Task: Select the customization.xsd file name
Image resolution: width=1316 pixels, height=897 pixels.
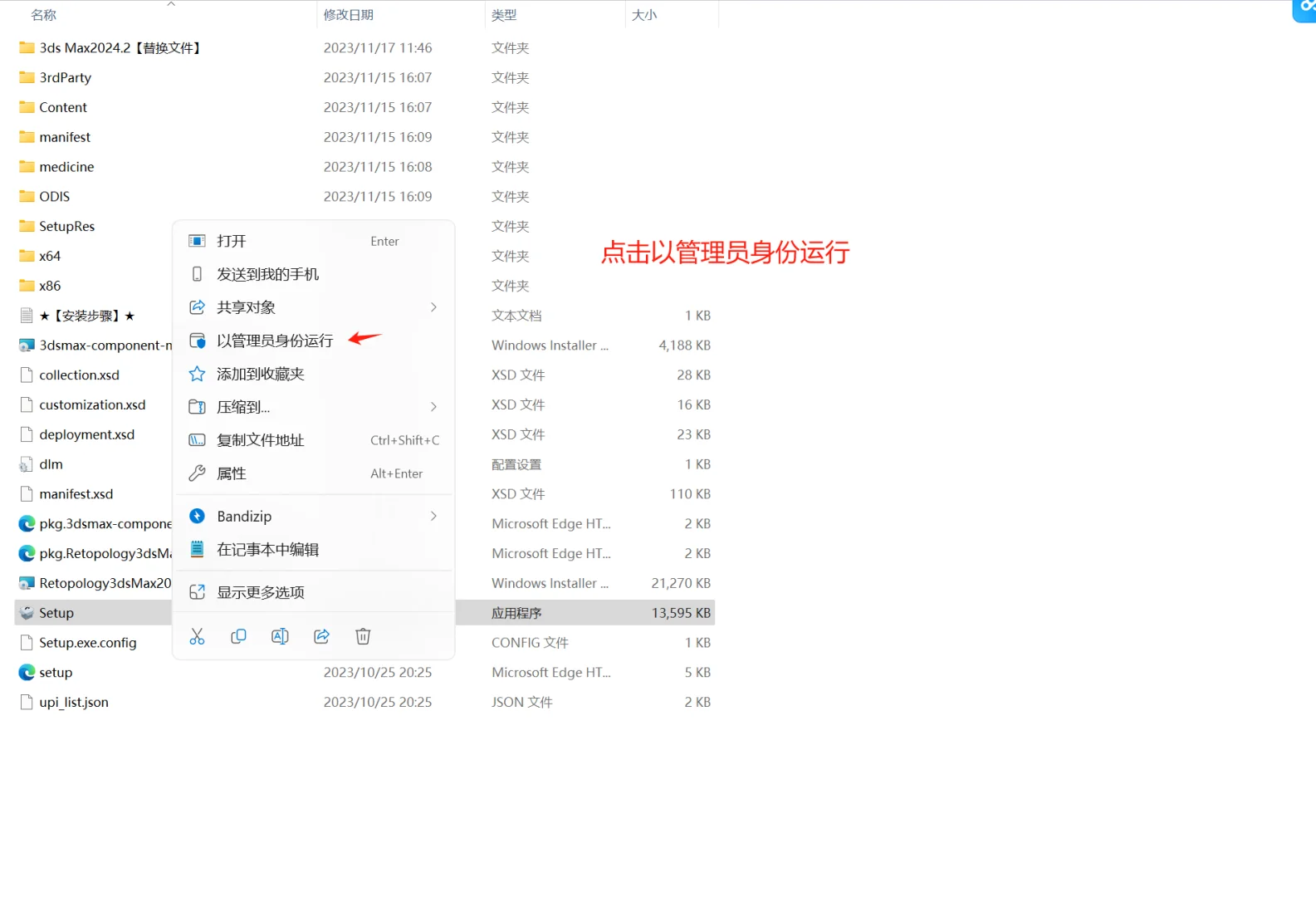Action: [92, 404]
